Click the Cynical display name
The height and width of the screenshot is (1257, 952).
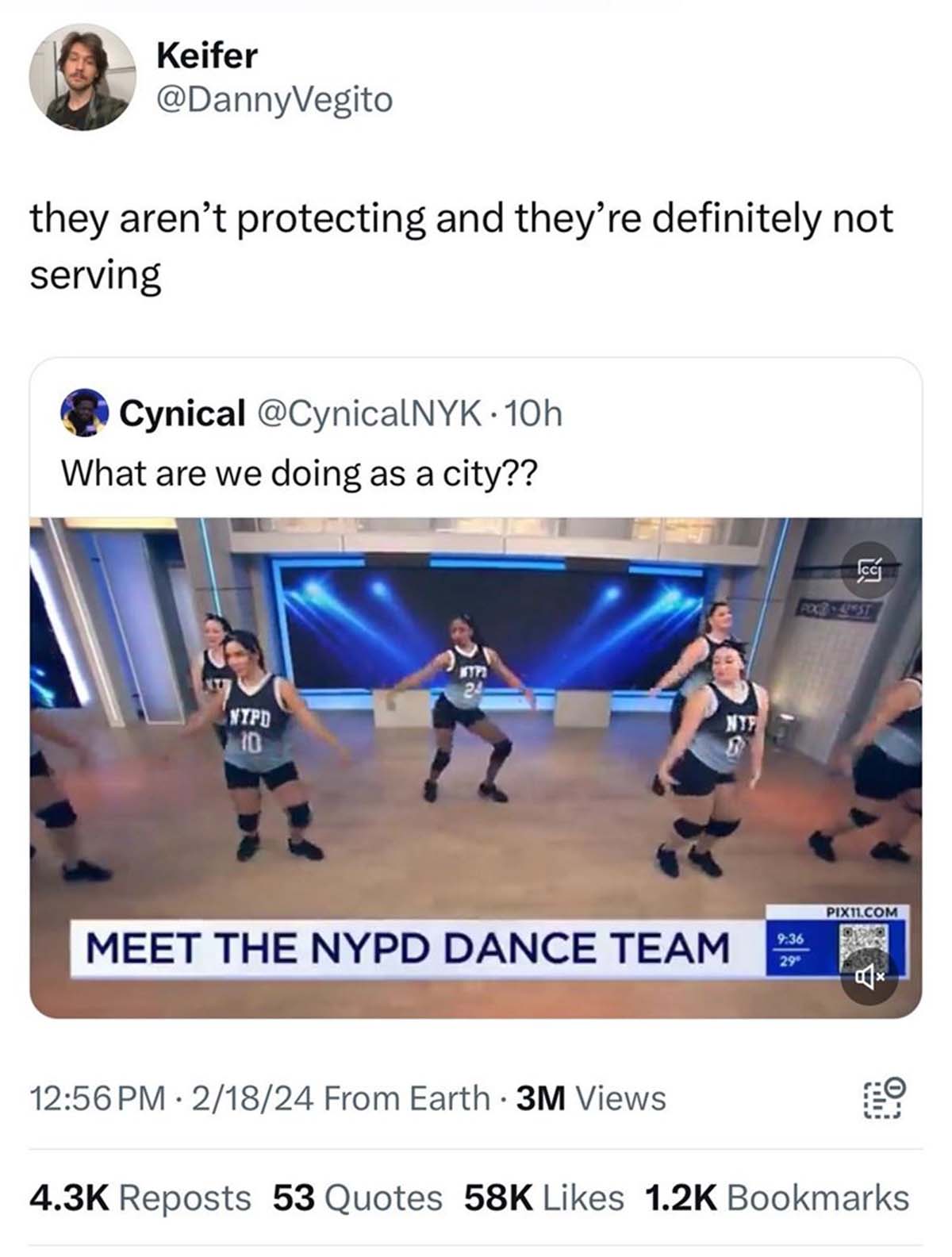pos(182,413)
